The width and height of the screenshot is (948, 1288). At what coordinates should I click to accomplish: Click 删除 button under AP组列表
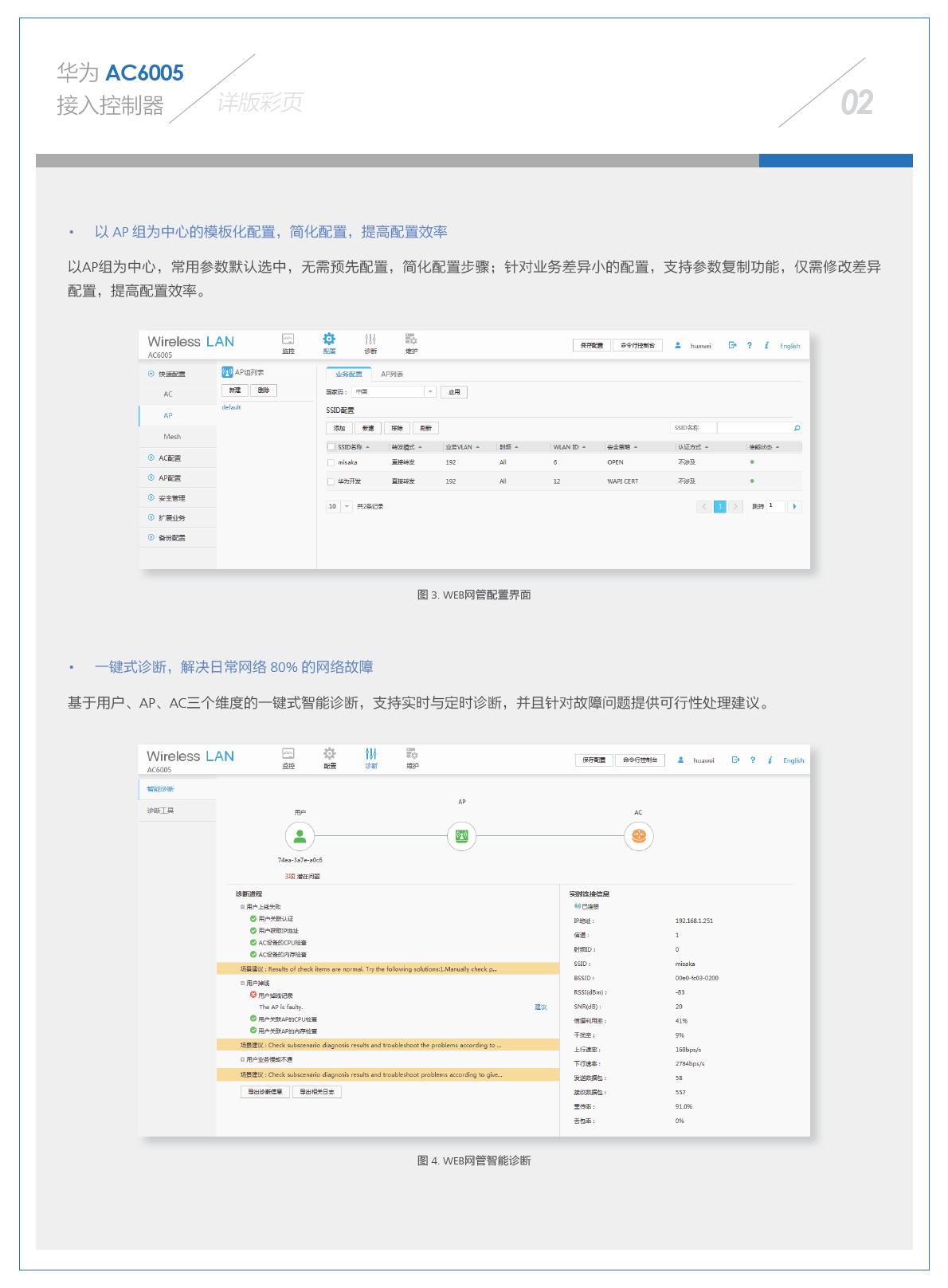(x=263, y=391)
